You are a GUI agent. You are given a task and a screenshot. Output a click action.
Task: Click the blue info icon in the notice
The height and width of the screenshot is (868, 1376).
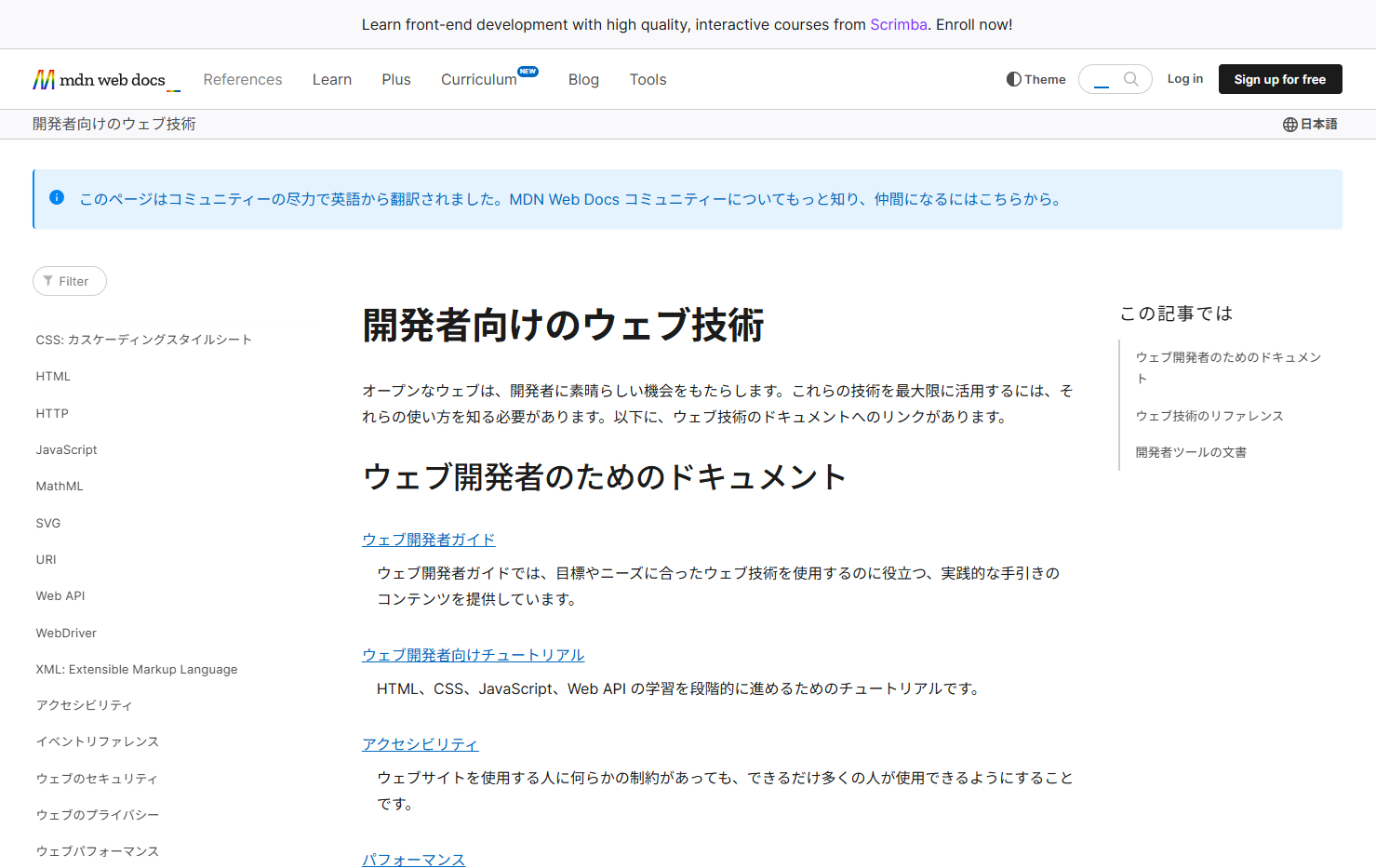[x=57, y=197]
